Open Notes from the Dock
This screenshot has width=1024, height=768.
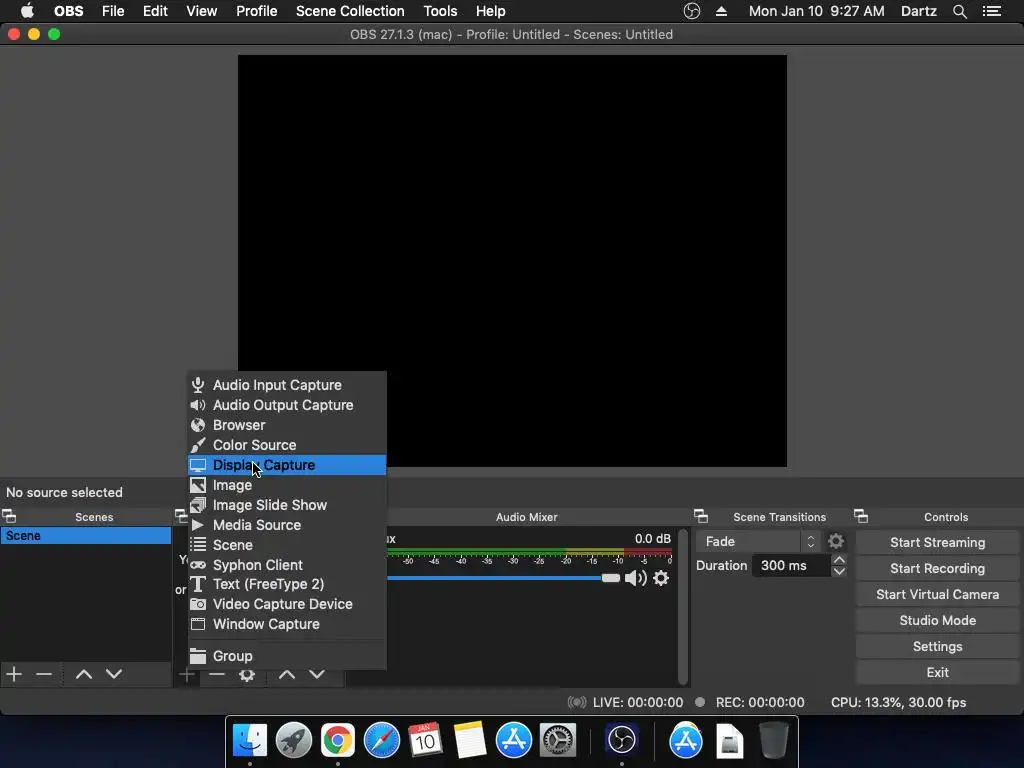point(469,740)
